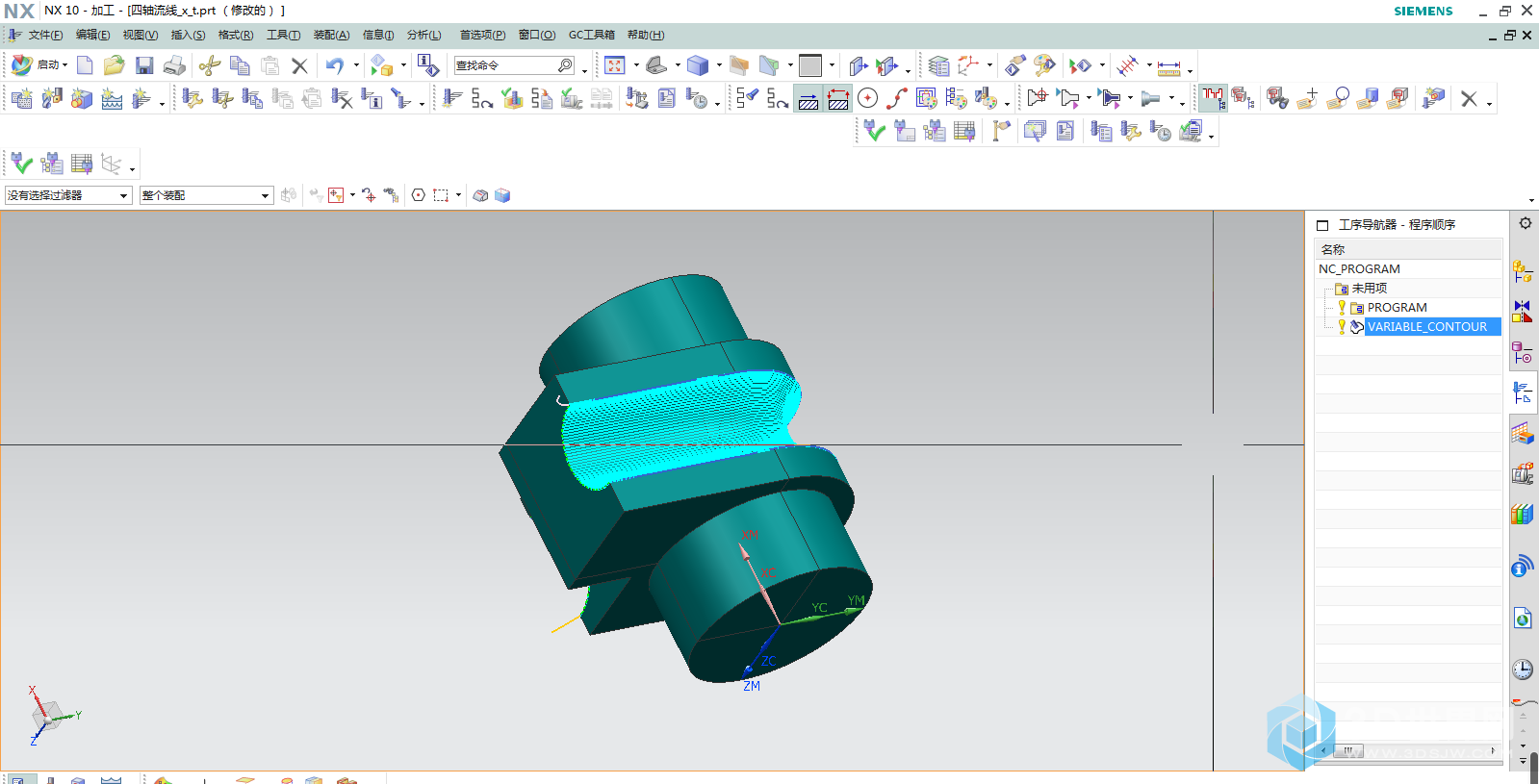Image resolution: width=1539 pixels, height=784 pixels.
Task: Click the Post Process icon
Action: point(637,98)
